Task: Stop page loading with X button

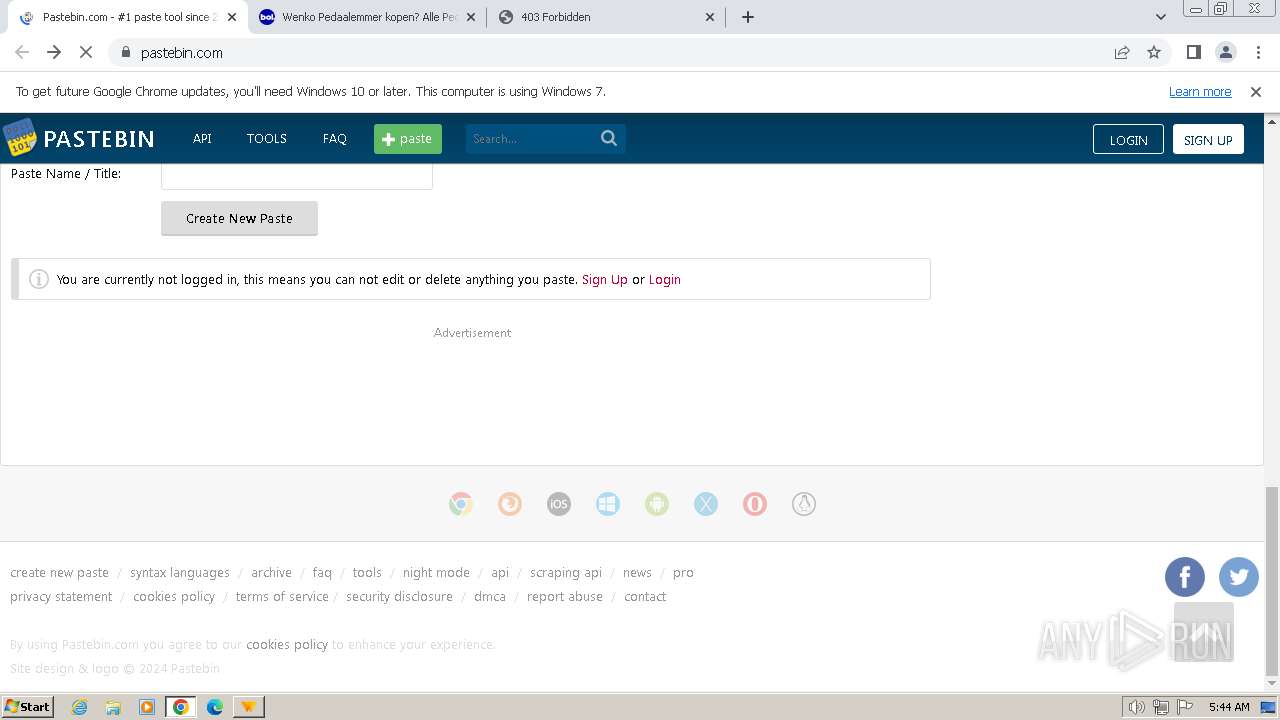Action: 86,52
